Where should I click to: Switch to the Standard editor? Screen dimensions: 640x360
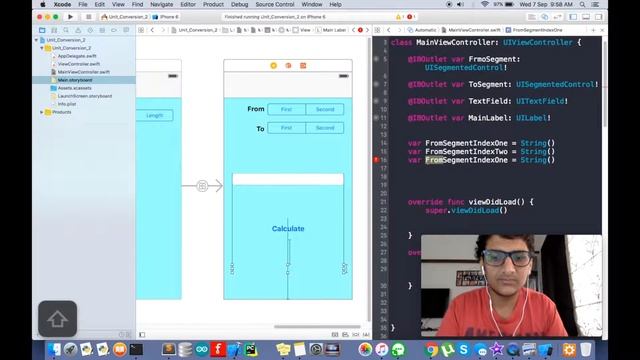531,17
